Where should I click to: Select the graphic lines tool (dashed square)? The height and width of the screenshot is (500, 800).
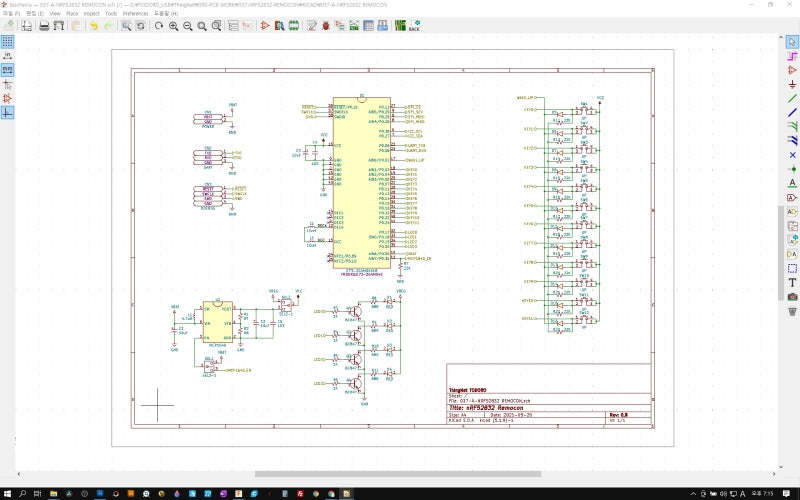[x=792, y=268]
